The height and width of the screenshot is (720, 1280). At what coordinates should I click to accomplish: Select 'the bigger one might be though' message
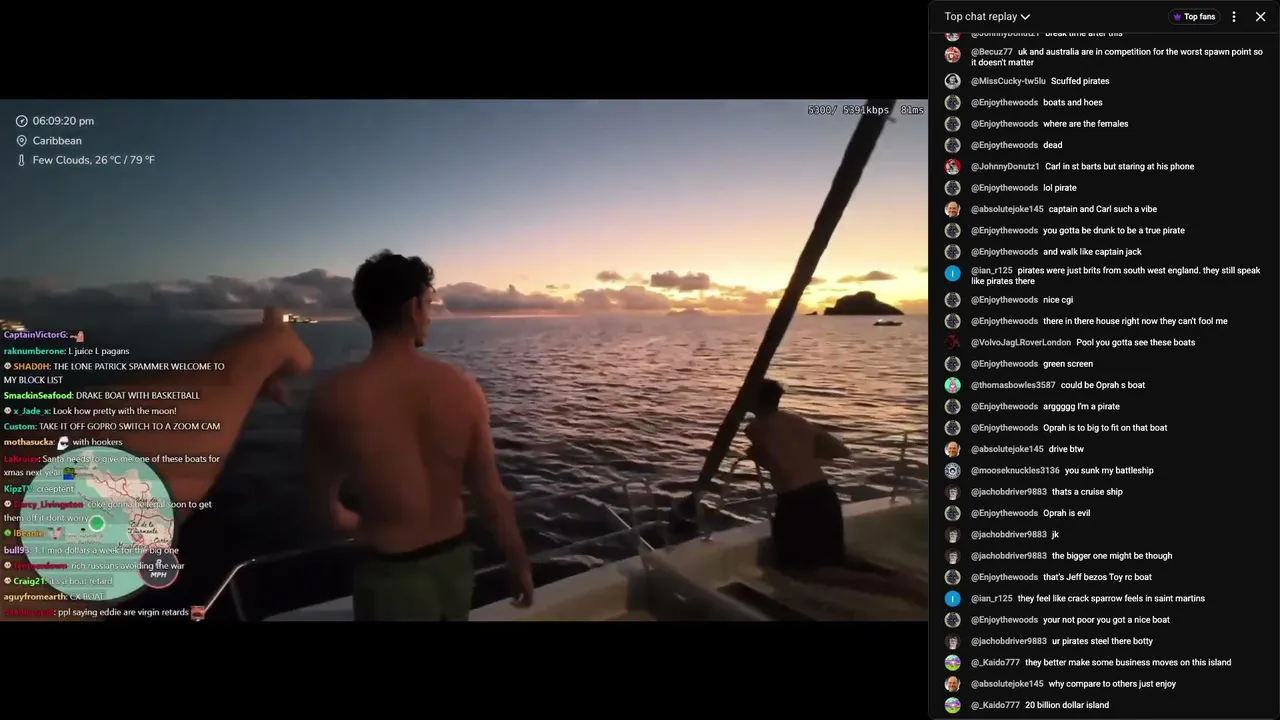click(x=1112, y=556)
